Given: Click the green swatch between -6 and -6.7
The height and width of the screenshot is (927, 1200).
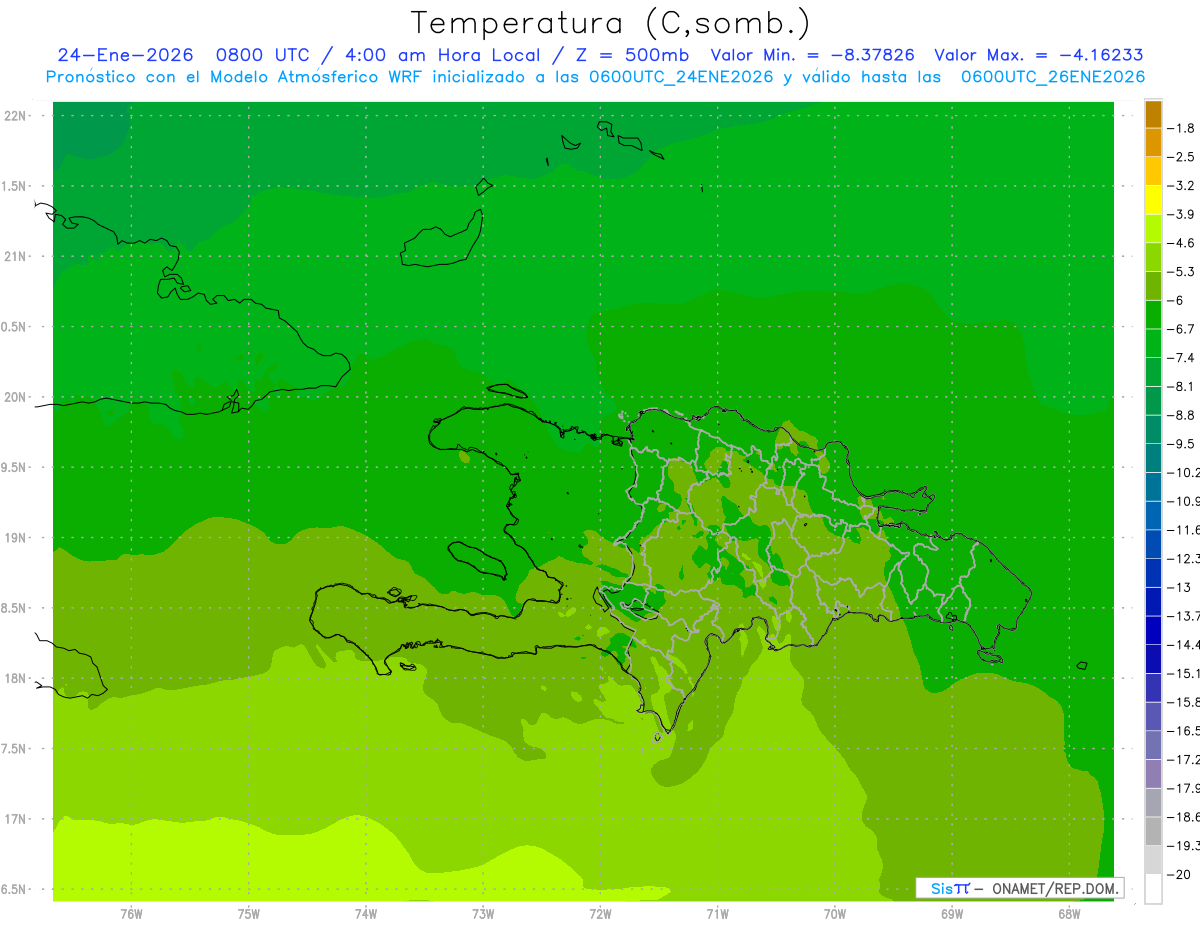Looking at the screenshot, I should tap(1154, 315).
